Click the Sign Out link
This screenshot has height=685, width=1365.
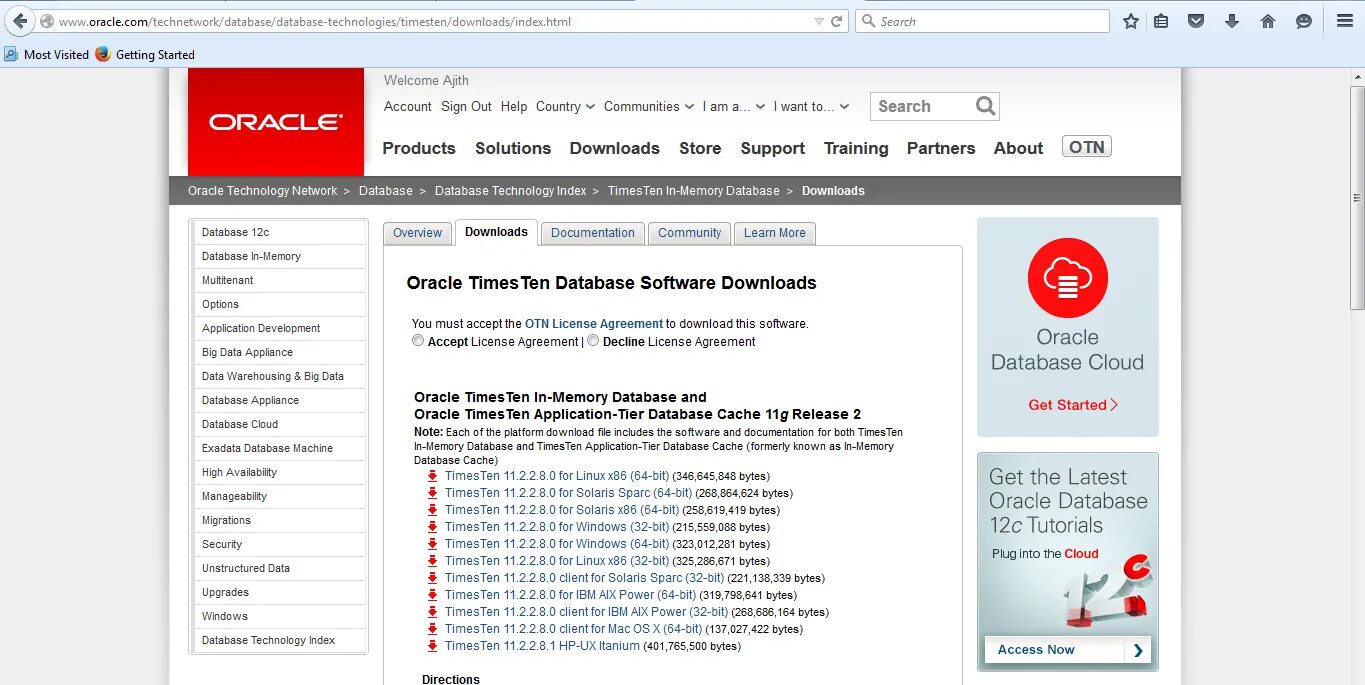coord(466,106)
